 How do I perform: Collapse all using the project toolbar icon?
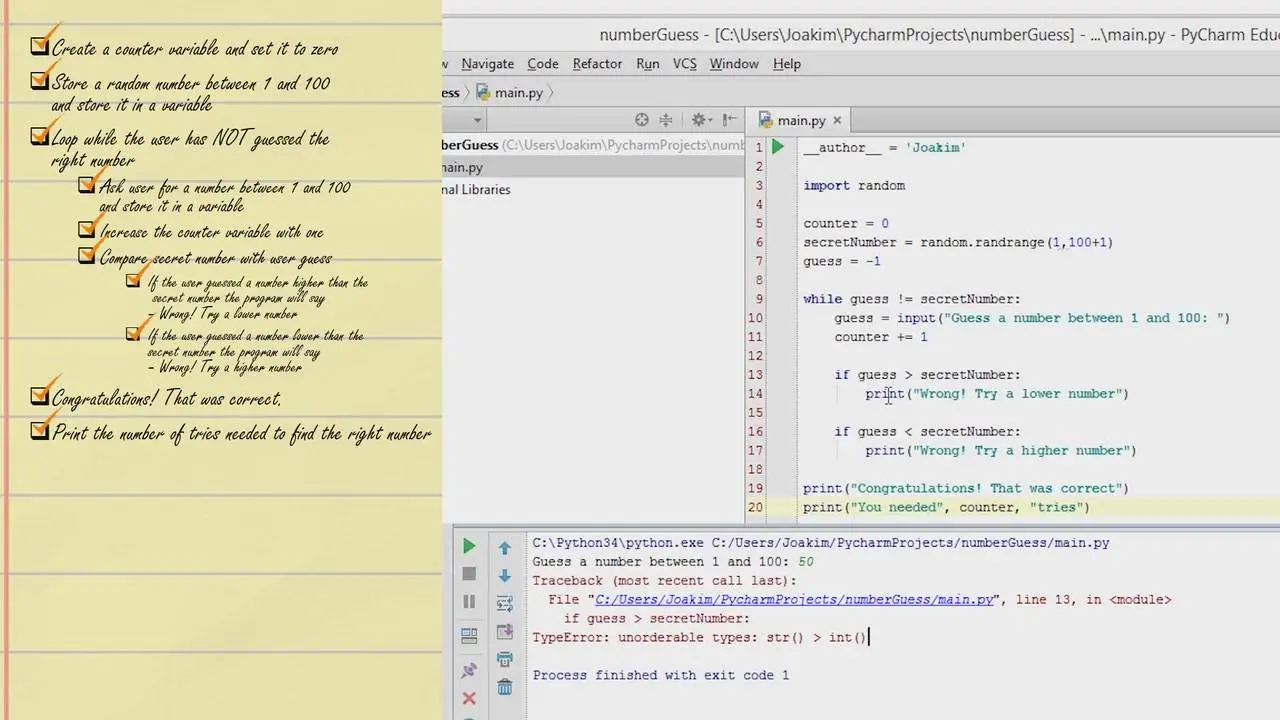(666, 120)
